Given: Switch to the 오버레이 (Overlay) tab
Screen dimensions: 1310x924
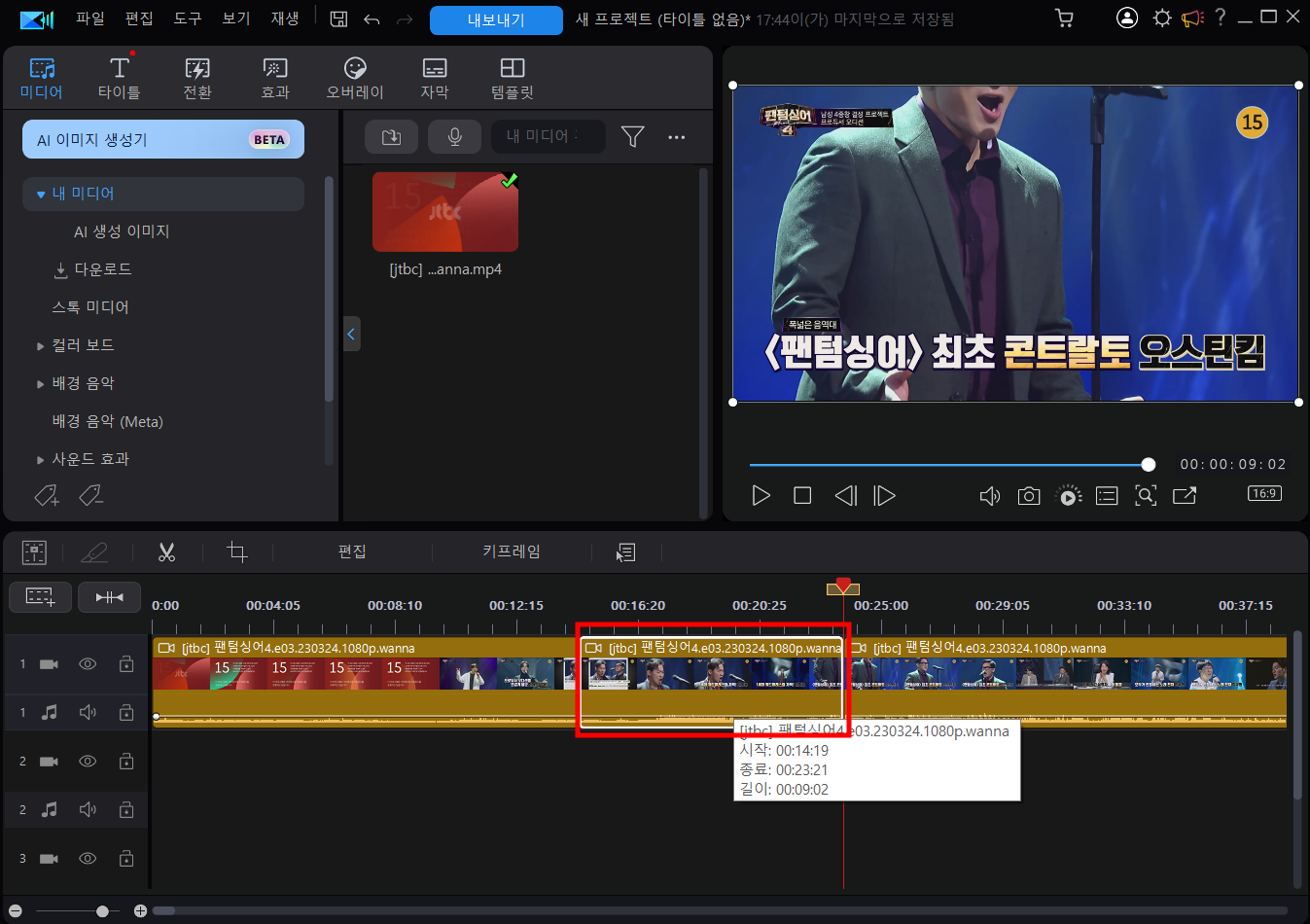Looking at the screenshot, I should (355, 78).
